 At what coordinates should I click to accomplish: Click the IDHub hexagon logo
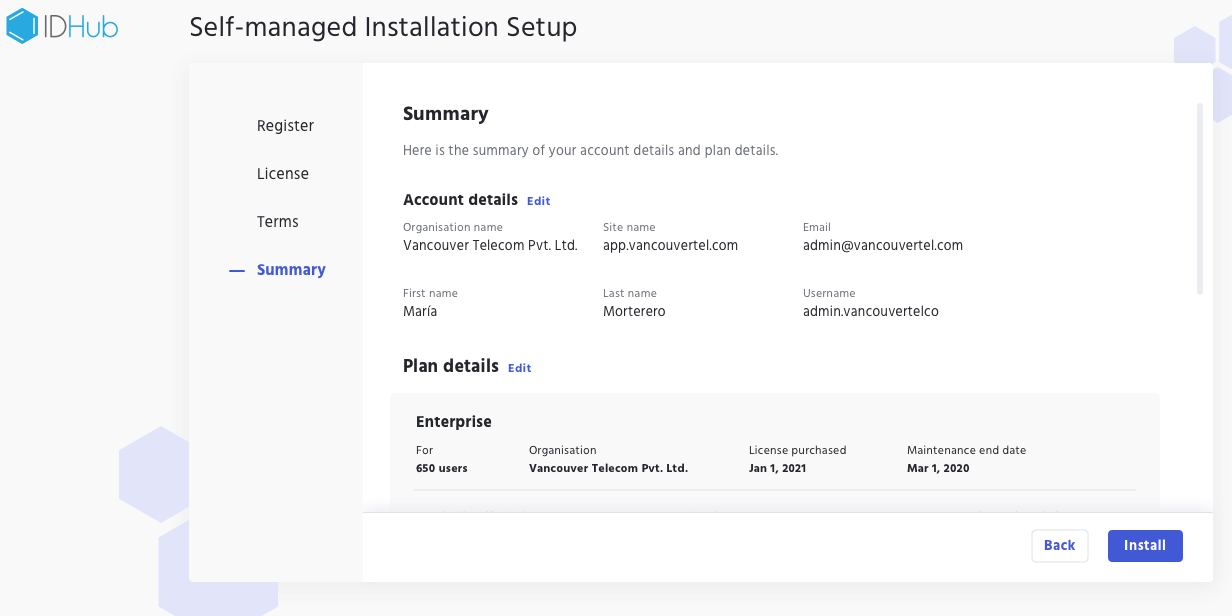(x=22, y=26)
